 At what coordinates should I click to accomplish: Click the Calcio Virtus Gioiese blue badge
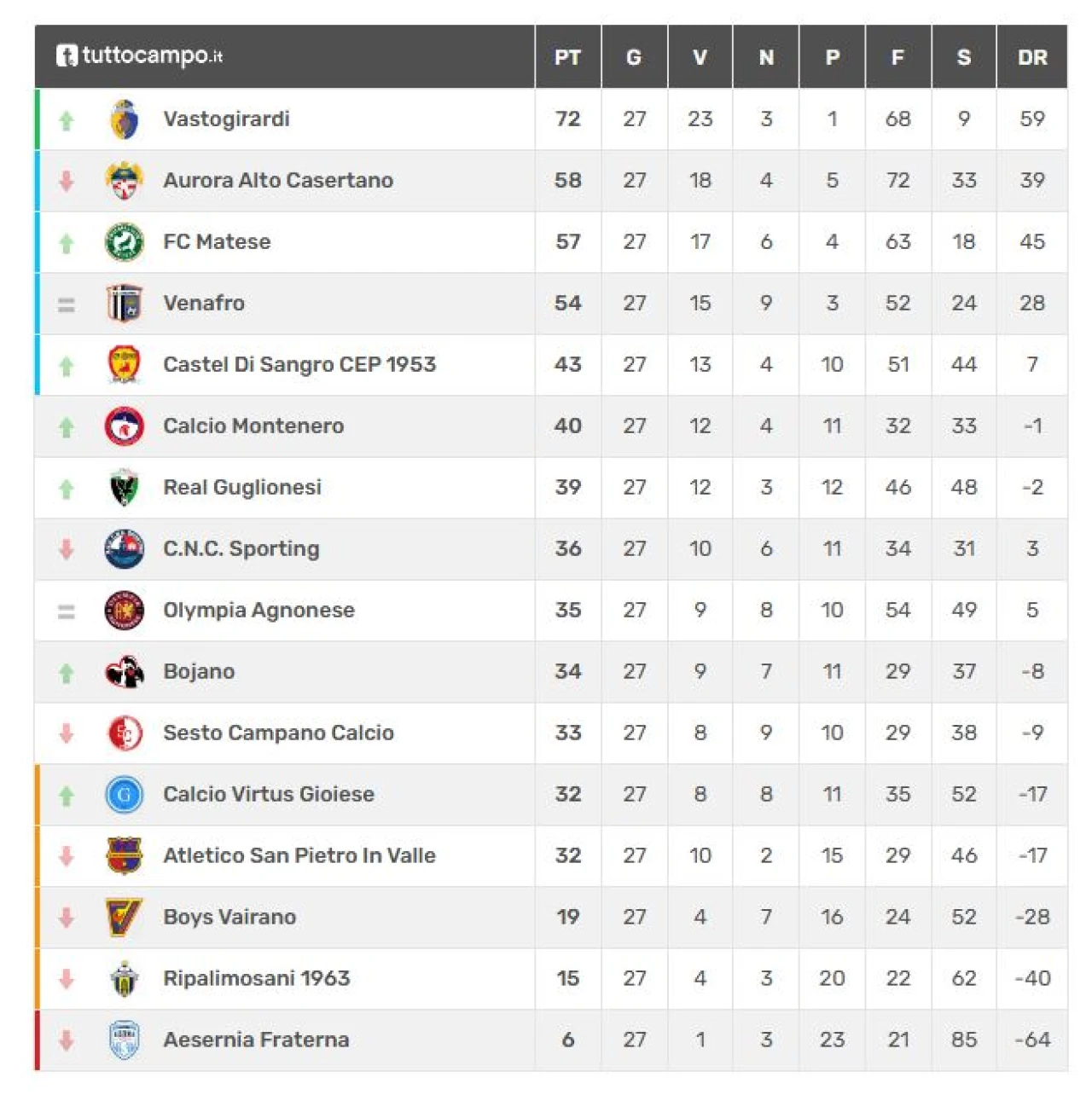point(125,795)
